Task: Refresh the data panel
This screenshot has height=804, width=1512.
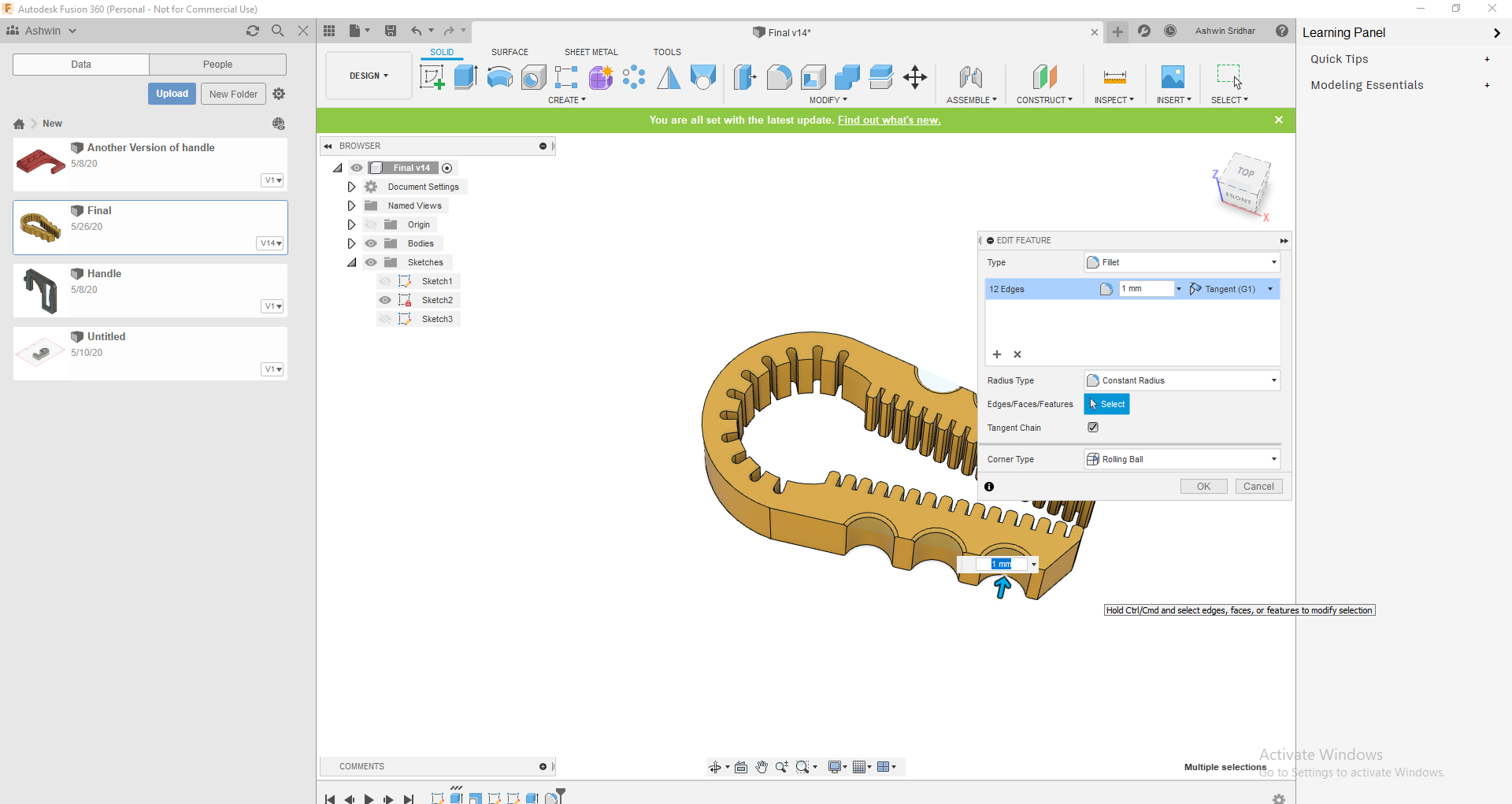Action: (x=253, y=31)
